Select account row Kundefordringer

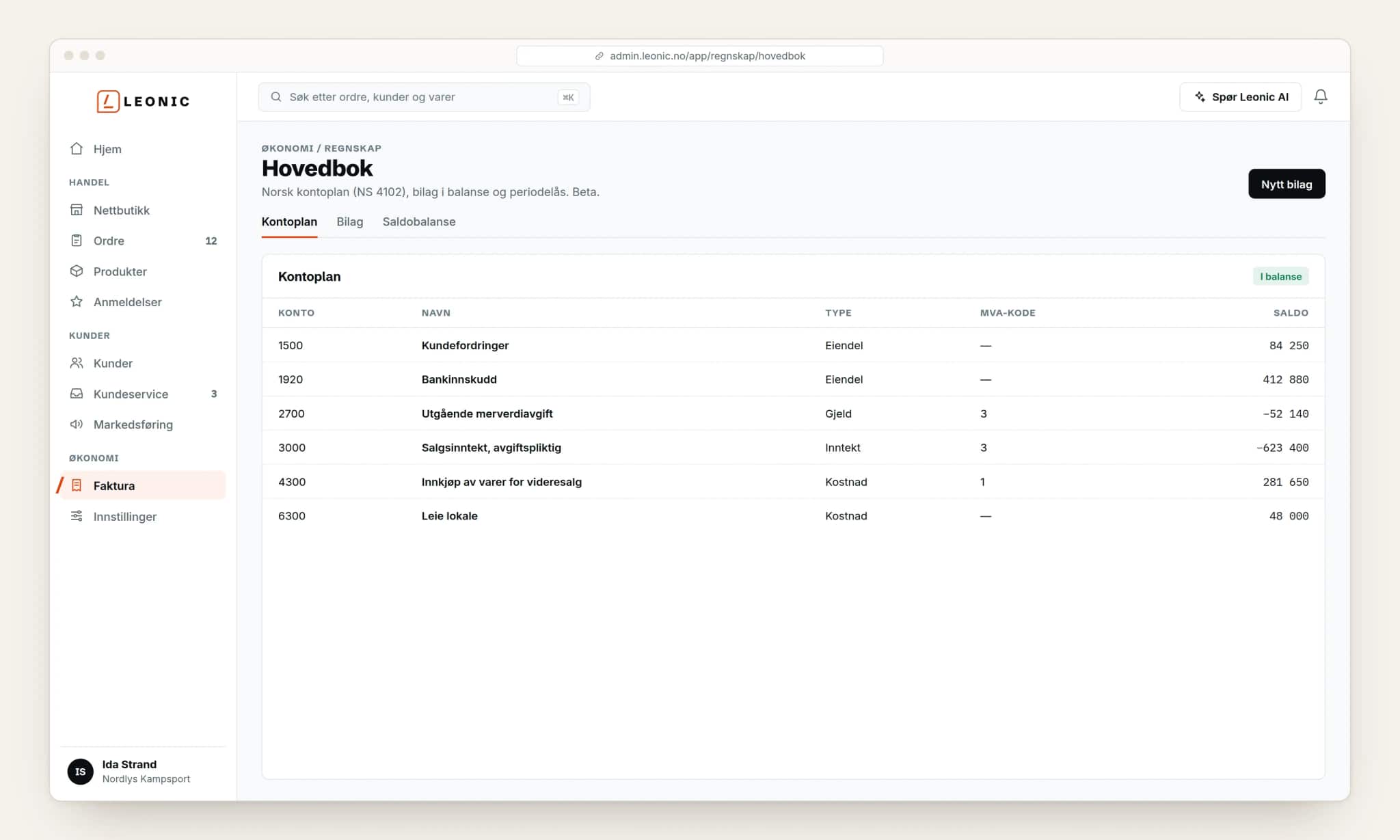point(793,345)
